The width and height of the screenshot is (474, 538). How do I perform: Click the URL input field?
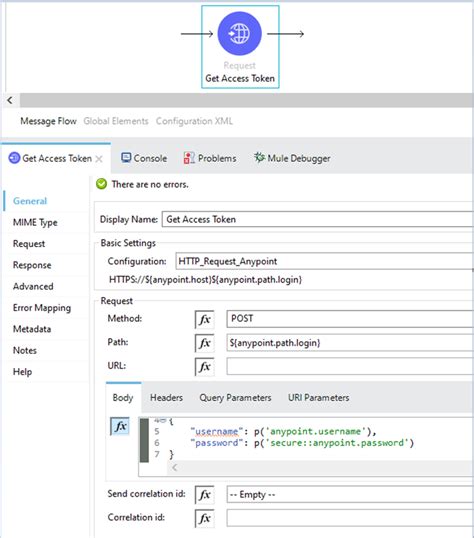(350, 366)
